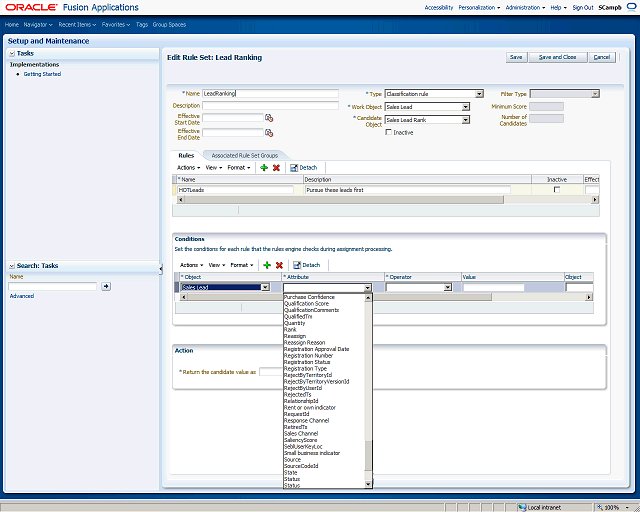640x512 pixels.
Task: Open the Accessibility link
Action: (x=439, y=7)
